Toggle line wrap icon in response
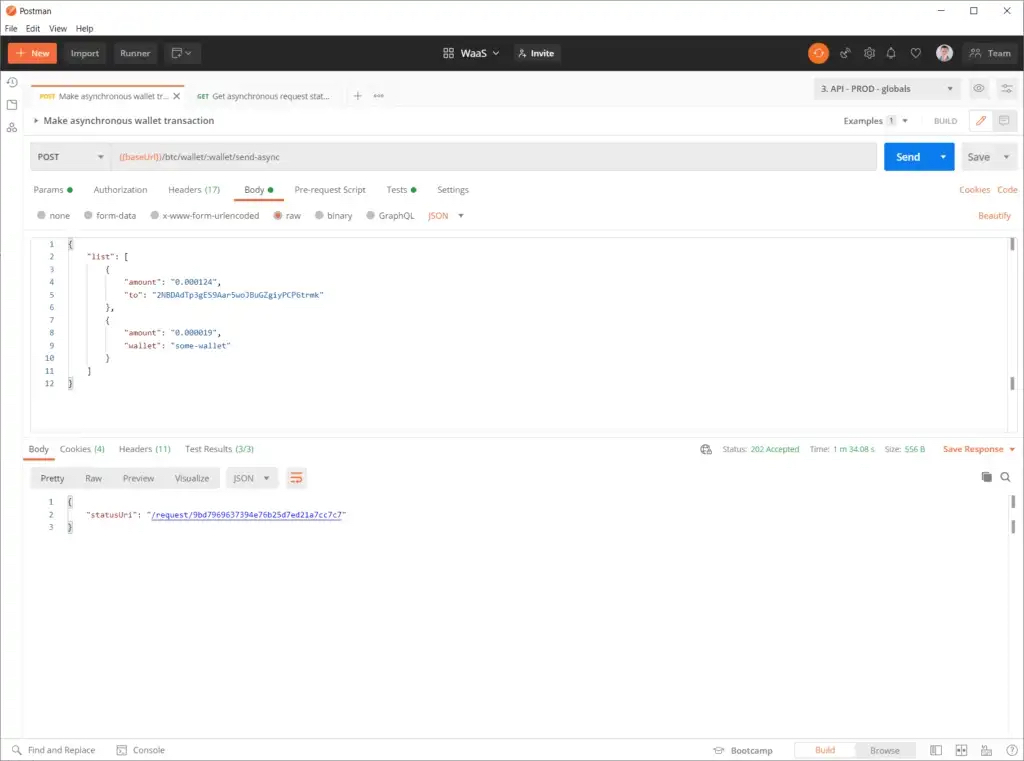The width and height of the screenshot is (1024, 761). [x=296, y=478]
